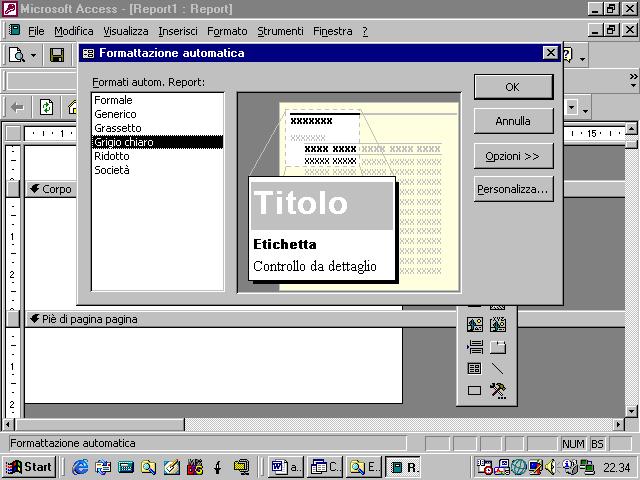640x480 pixels.
Task: Select the Bound Object Frame toolbox tool
Action: [x=498, y=325]
